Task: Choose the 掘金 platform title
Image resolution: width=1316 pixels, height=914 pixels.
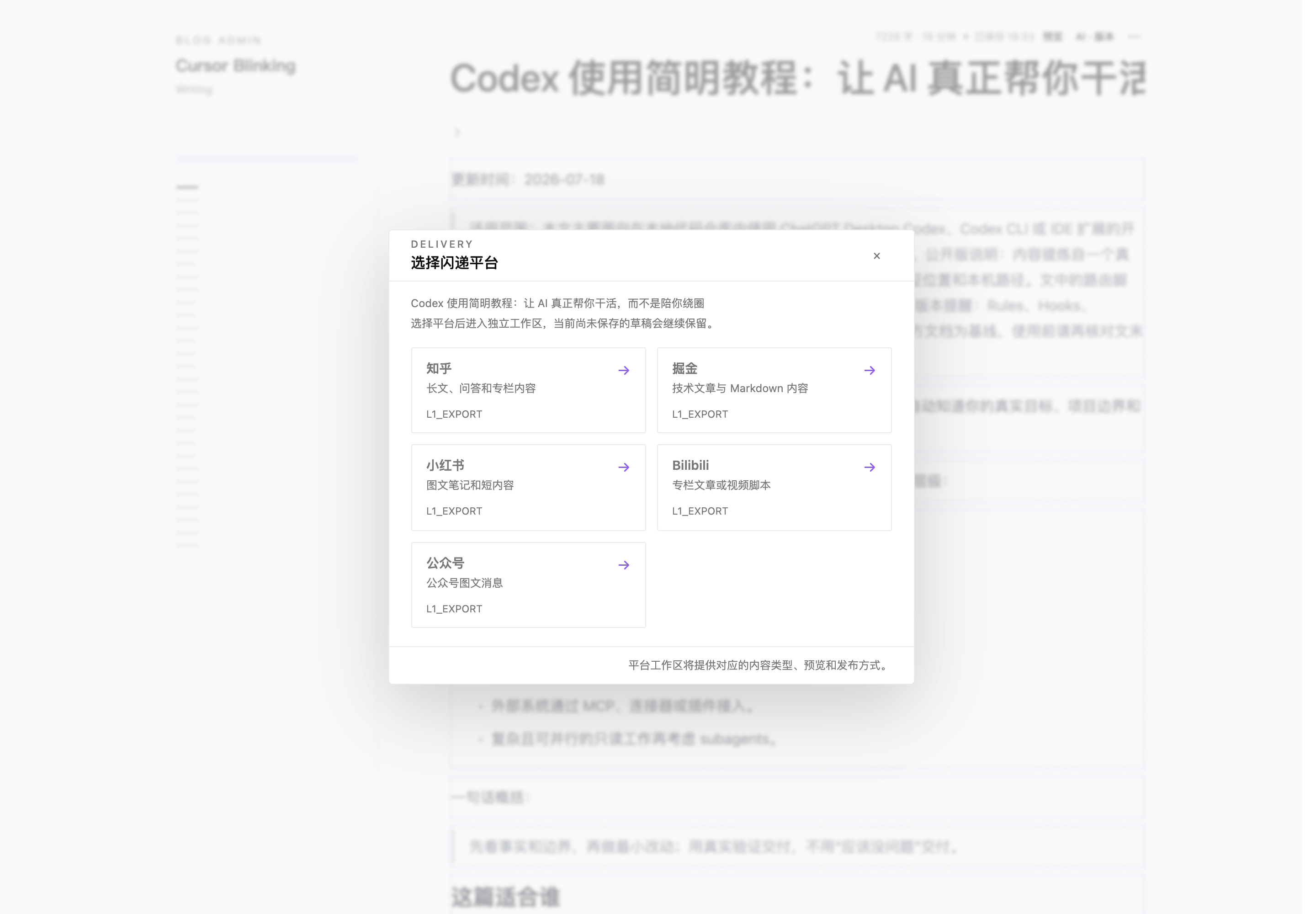Action: tap(685, 368)
